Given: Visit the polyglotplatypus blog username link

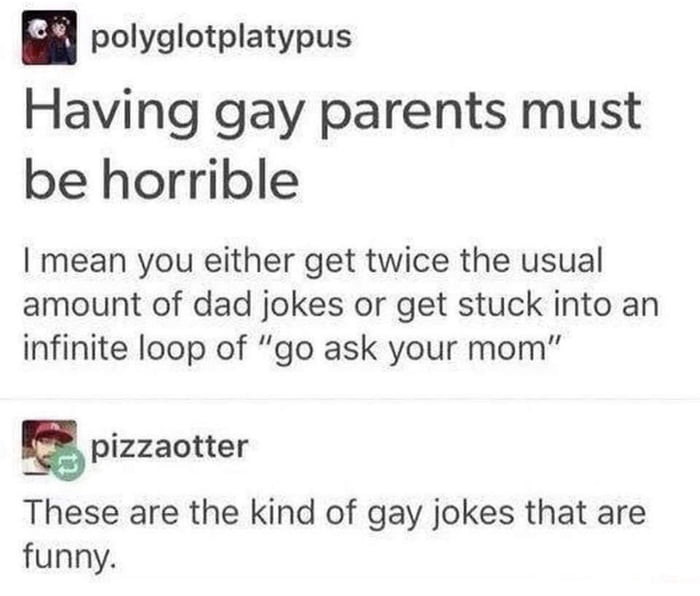Looking at the screenshot, I should click(221, 38).
